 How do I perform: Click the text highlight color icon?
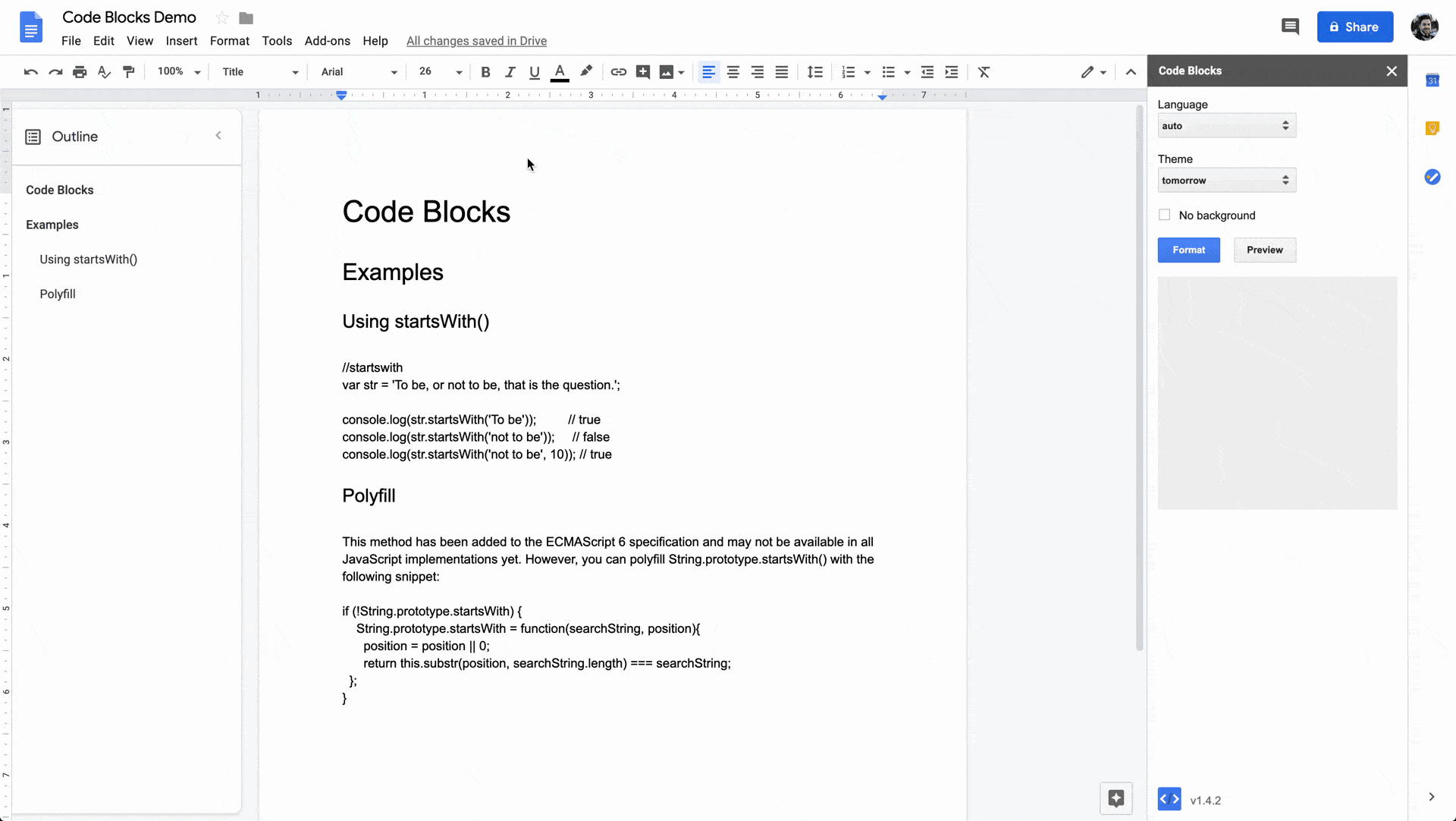click(x=586, y=71)
